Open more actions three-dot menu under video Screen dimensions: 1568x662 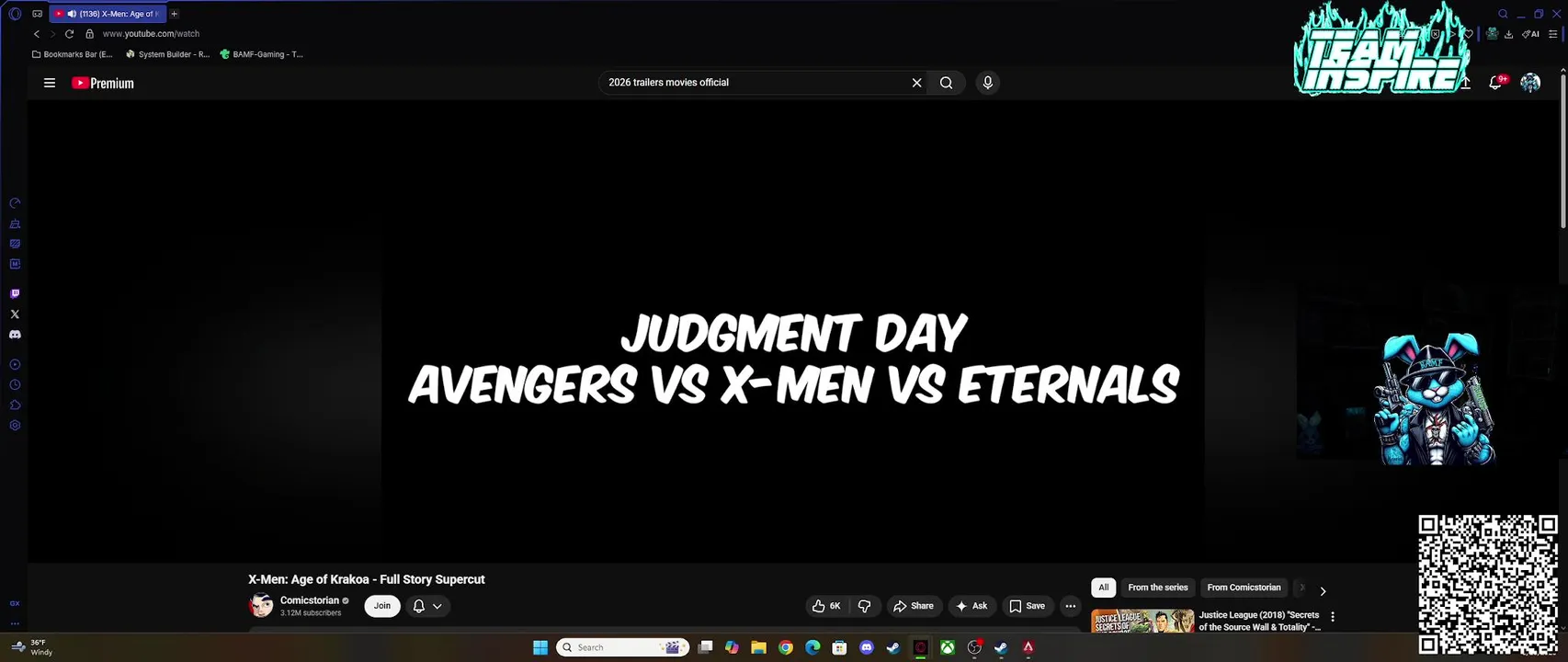[x=1070, y=606]
